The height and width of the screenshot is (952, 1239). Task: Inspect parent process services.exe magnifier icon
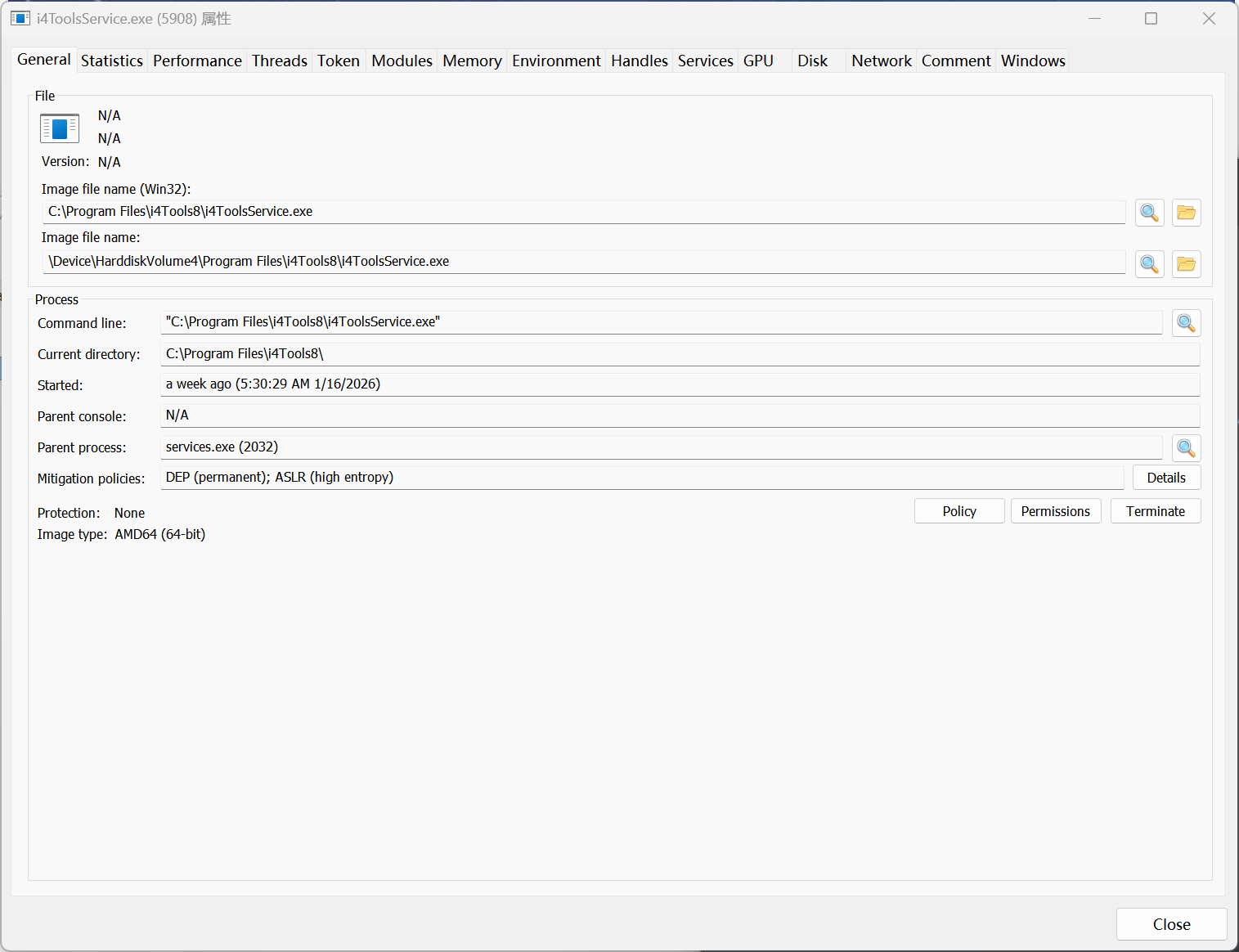point(1186,448)
